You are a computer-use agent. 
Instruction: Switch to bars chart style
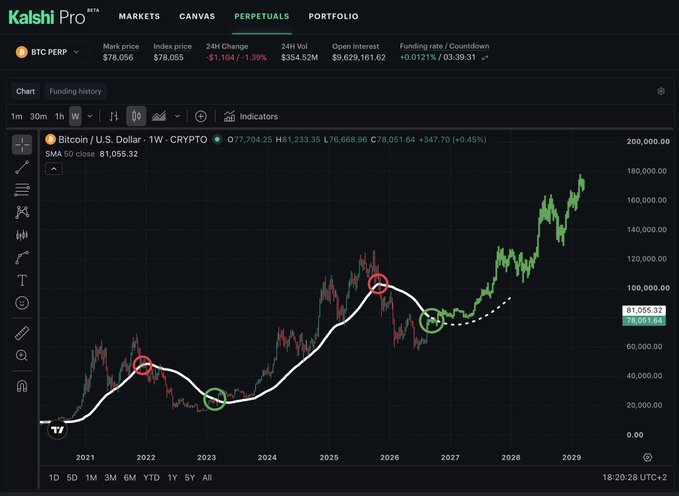[x=114, y=116]
